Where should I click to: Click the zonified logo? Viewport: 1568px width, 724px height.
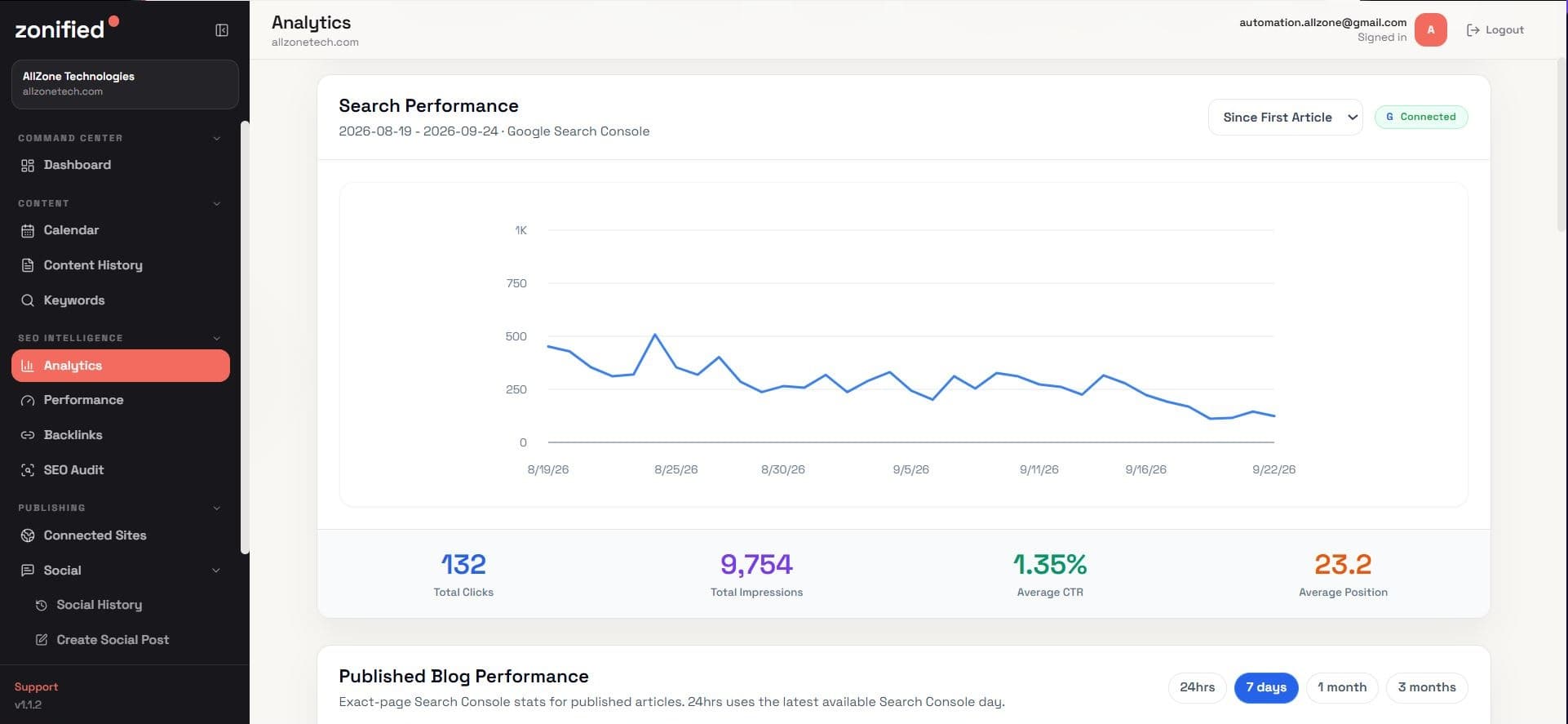(67, 28)
